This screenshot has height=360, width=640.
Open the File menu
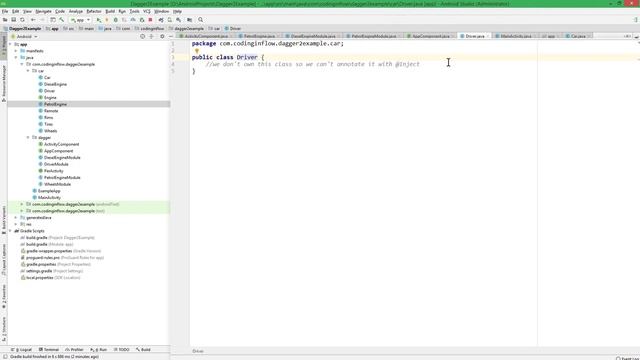pos(5,11)
